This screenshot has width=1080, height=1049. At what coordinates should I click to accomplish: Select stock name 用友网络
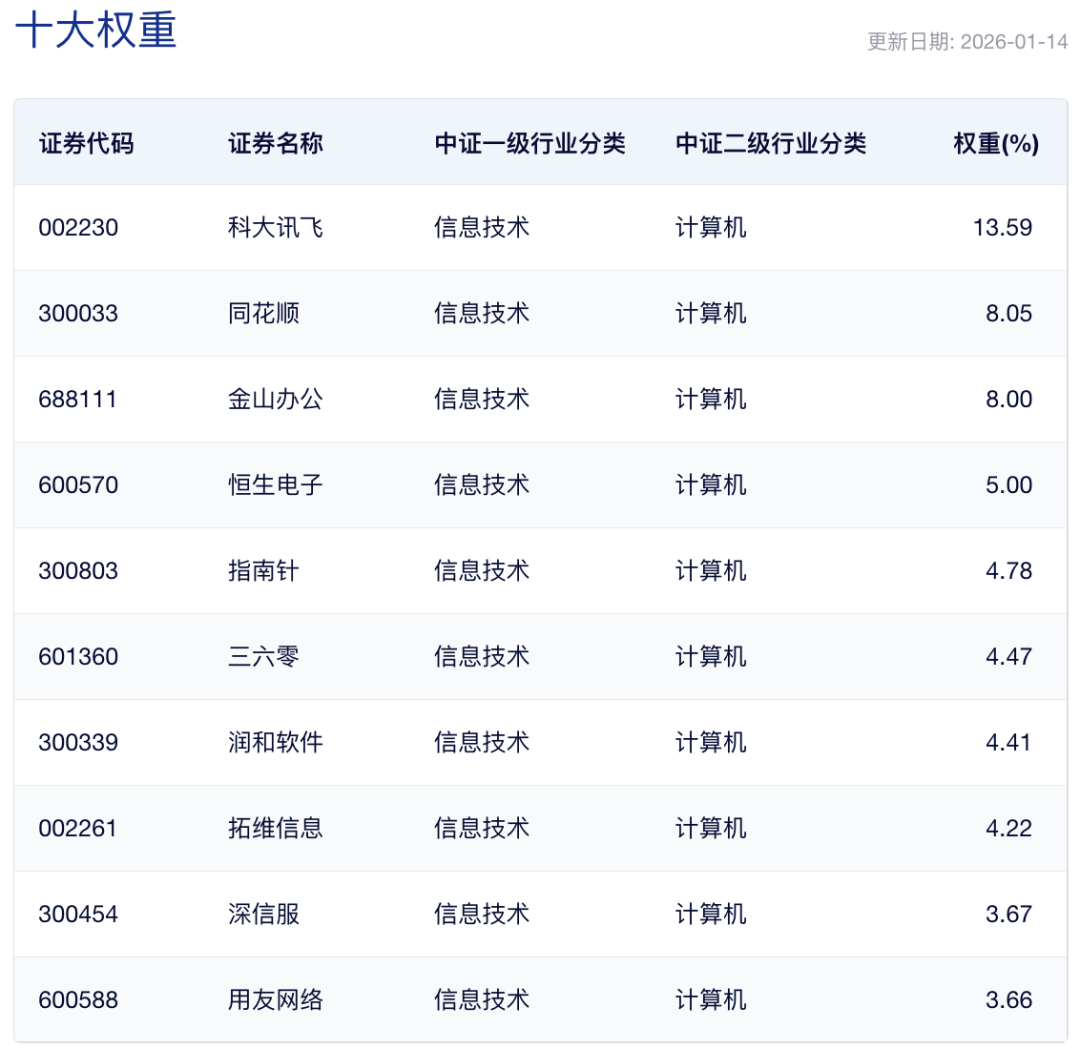pos(276,1000)
